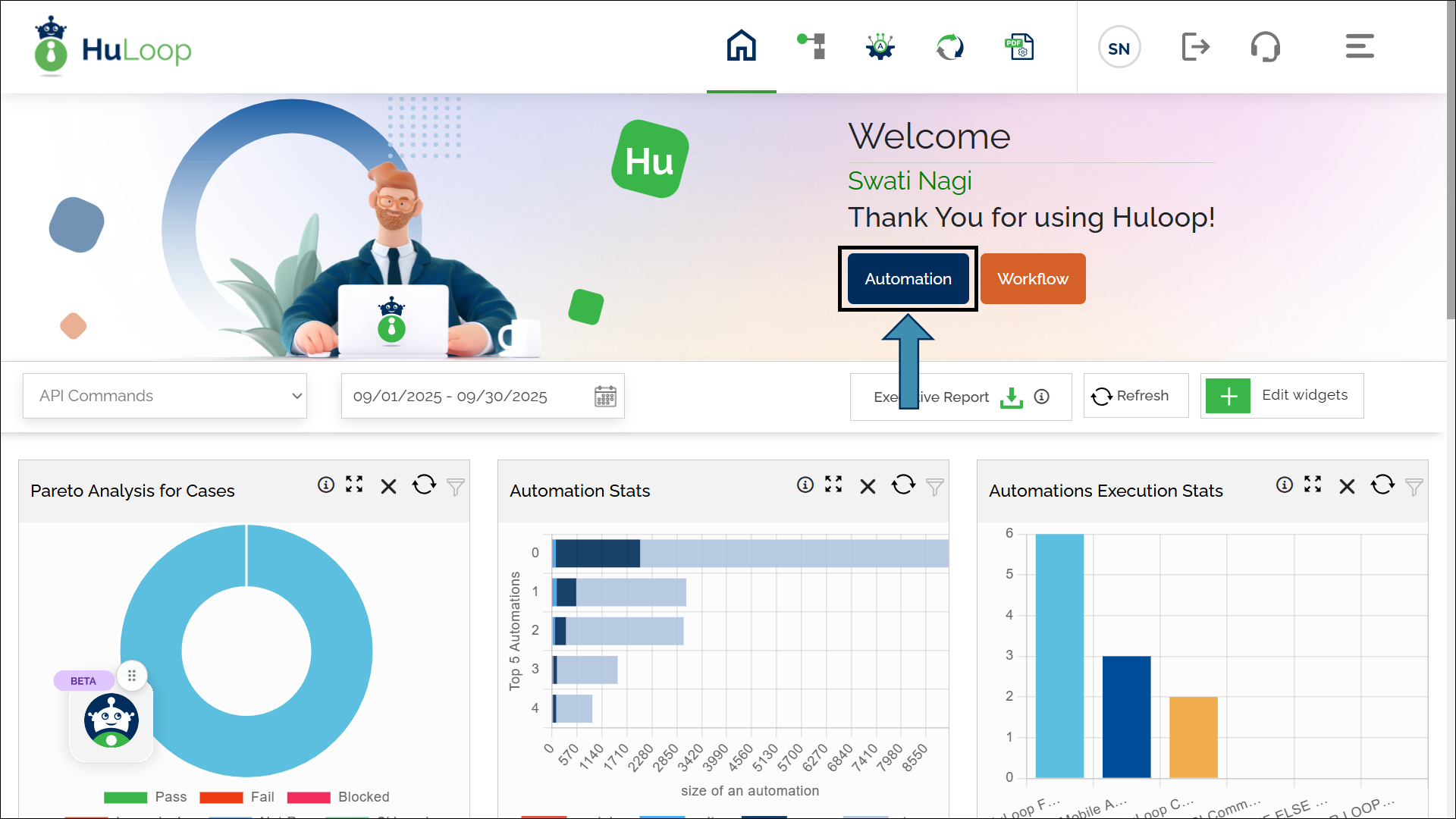Viewport: 1456px width, 819px height.
Task: Click the download icon next to Executive Report
Action: click(1010, 397)
